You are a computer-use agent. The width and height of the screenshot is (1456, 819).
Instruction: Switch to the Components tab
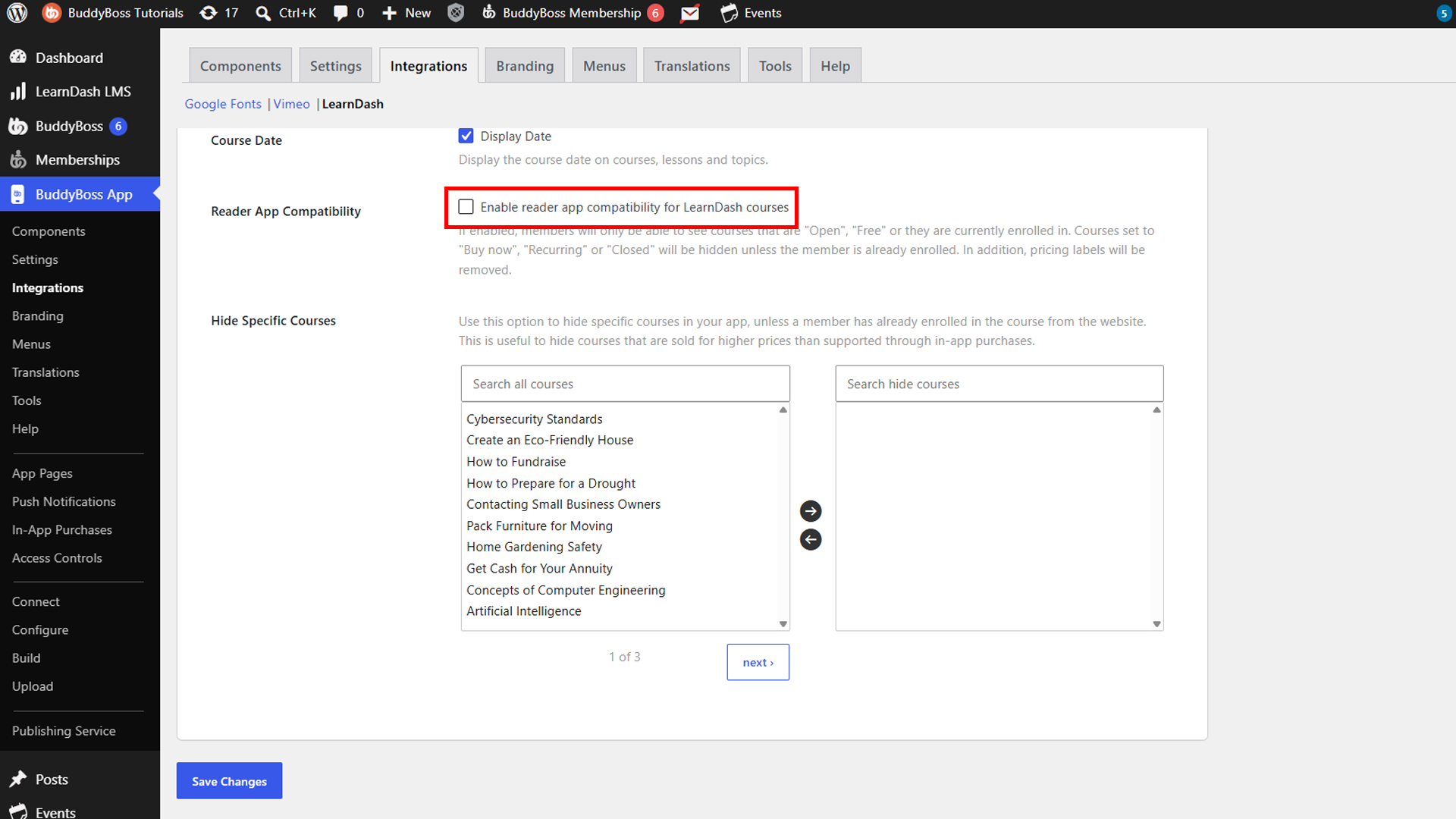pyautogui.click(x=240, y=66)
